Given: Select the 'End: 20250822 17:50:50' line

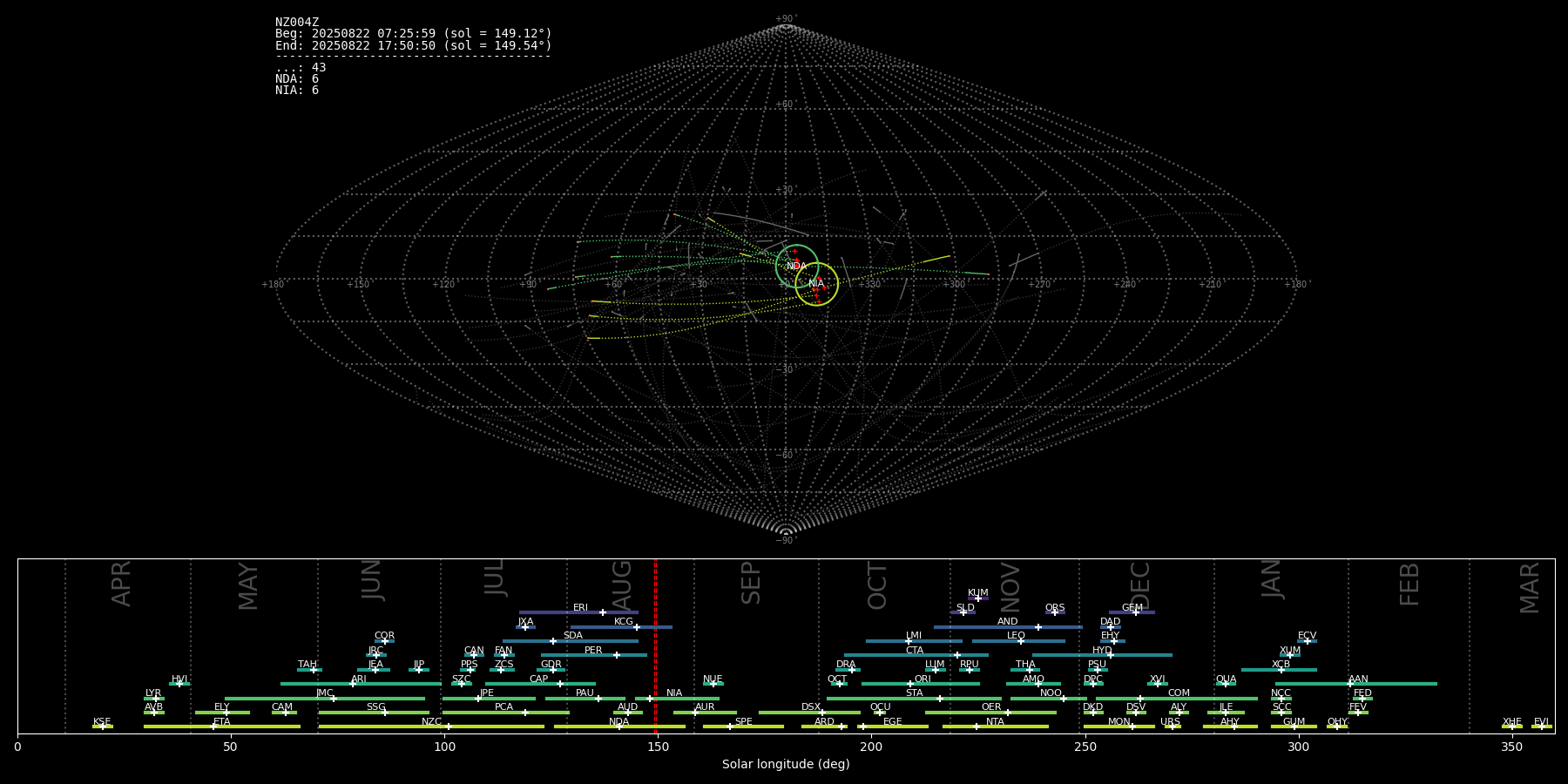Looking at the screenshot, I should pos(414,45).
